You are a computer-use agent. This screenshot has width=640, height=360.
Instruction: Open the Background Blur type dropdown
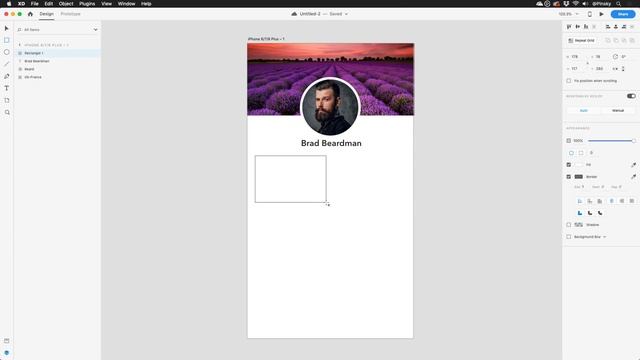[x=604, y=237]
